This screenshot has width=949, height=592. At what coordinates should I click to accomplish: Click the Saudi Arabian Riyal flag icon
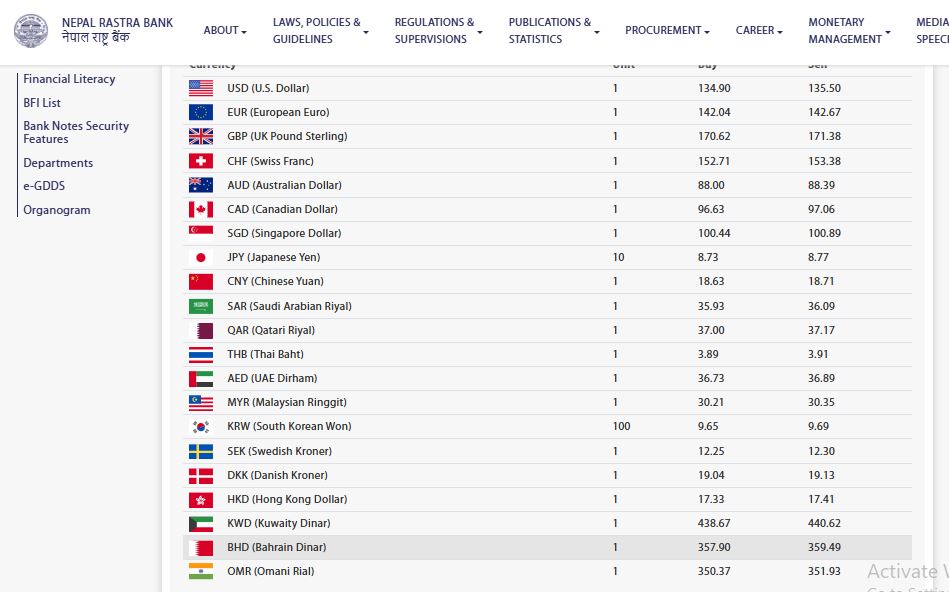200,306
